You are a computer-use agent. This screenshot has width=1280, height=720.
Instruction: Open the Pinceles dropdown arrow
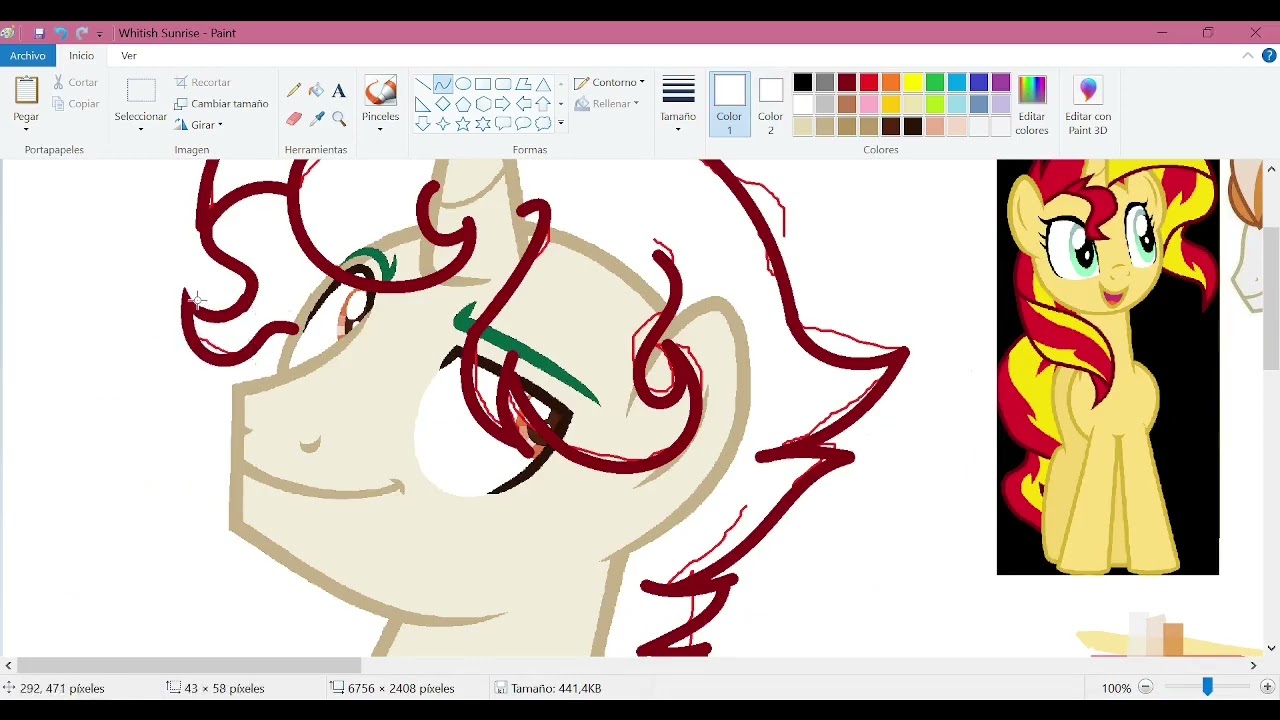(x=380, y=130)
